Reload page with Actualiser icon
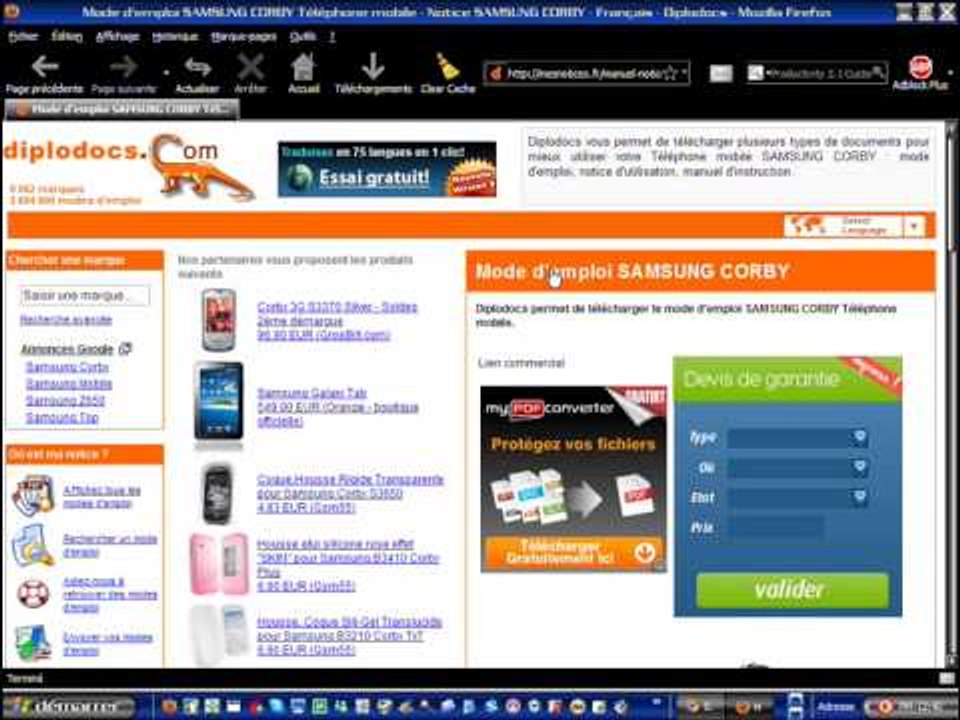The height and width of the screenshot is (720, 960). pos(197,67)
